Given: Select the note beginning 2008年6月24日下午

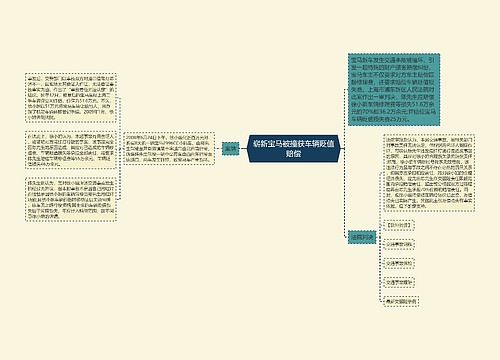Looking at the screenshot, I should point(169,149).
